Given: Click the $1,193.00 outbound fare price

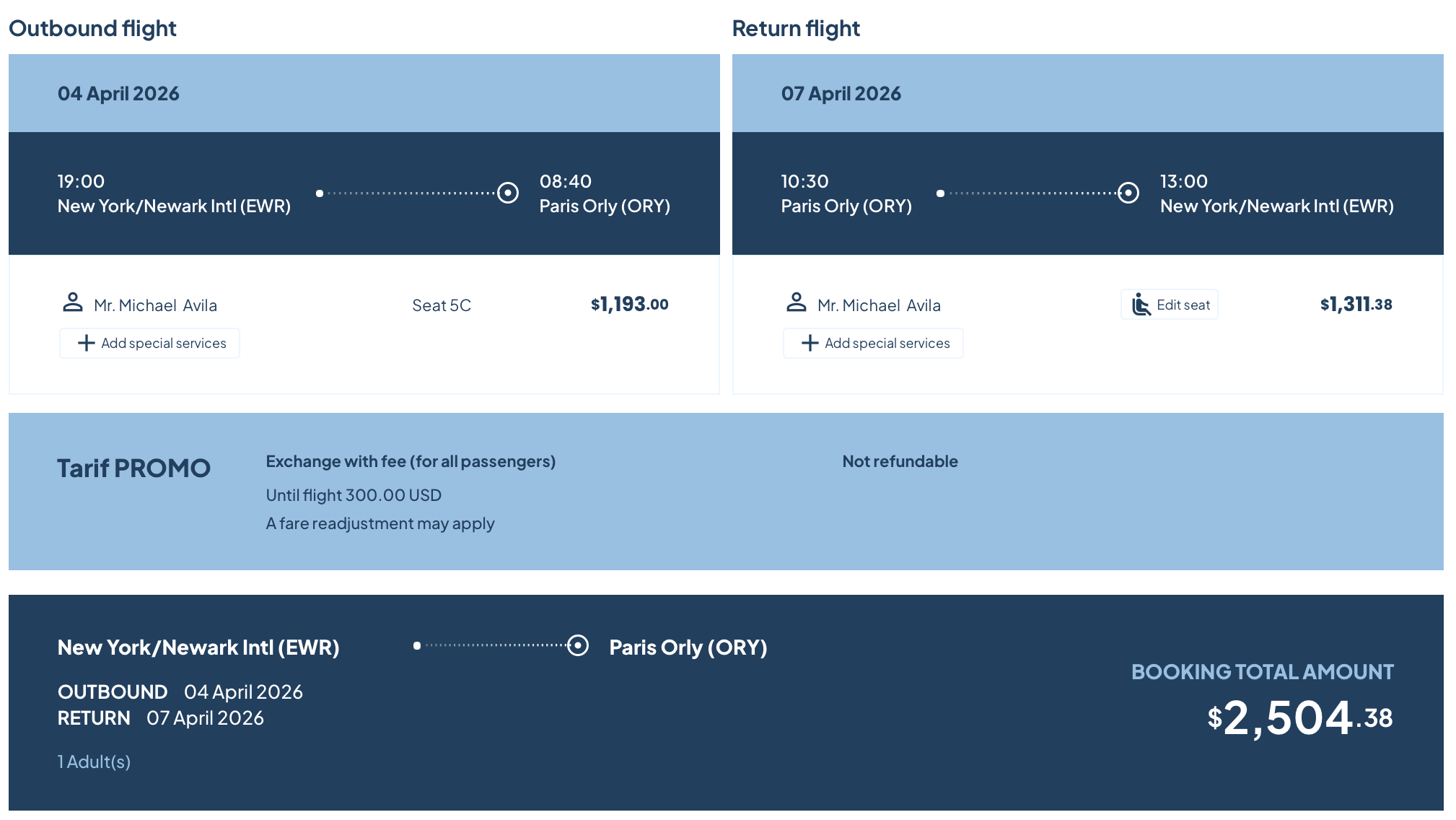Looking at the screenshot, I should 630,305.
